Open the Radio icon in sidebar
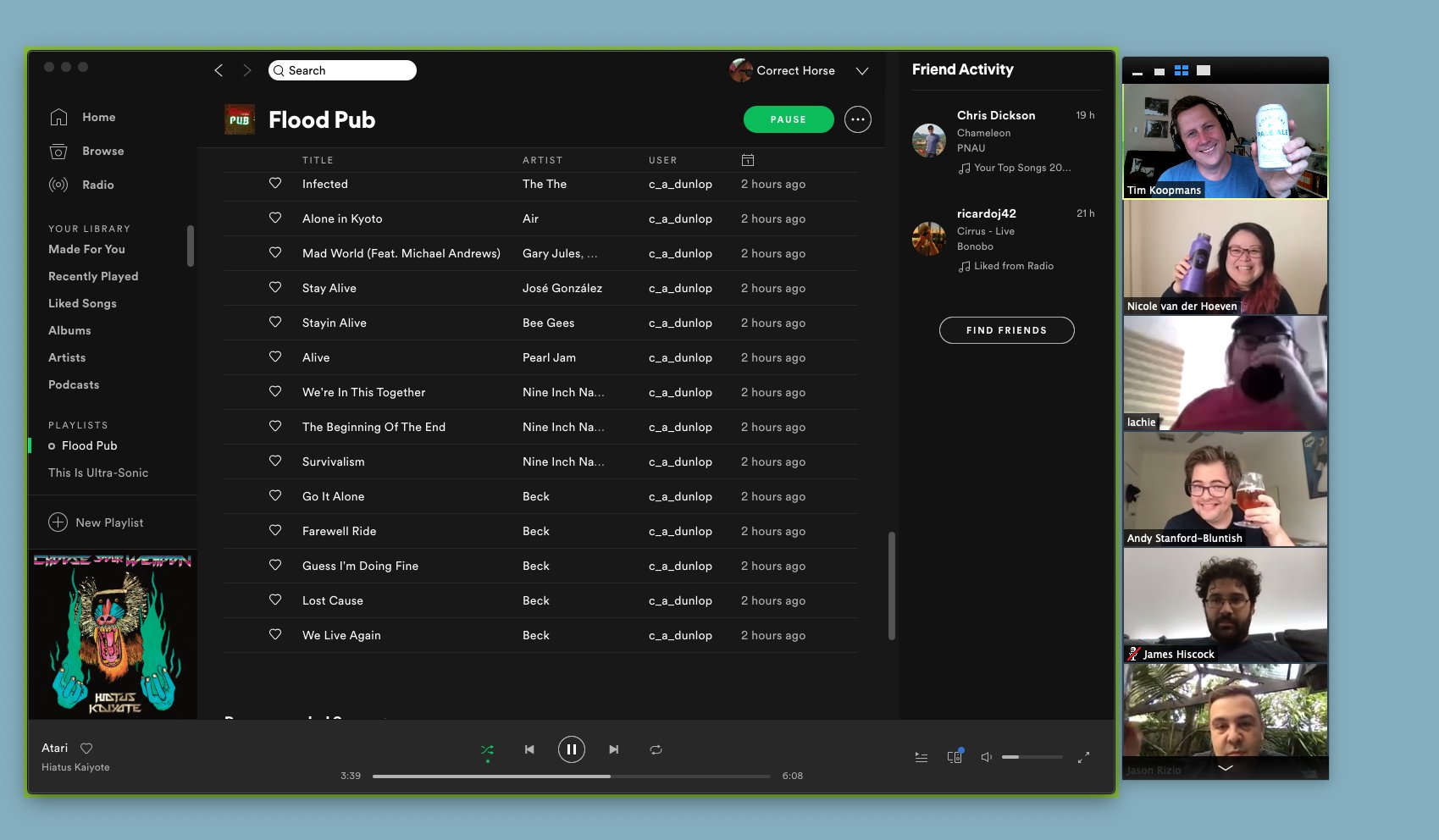The height and width of the screenshot is (840, 1439). pos(58,185)
